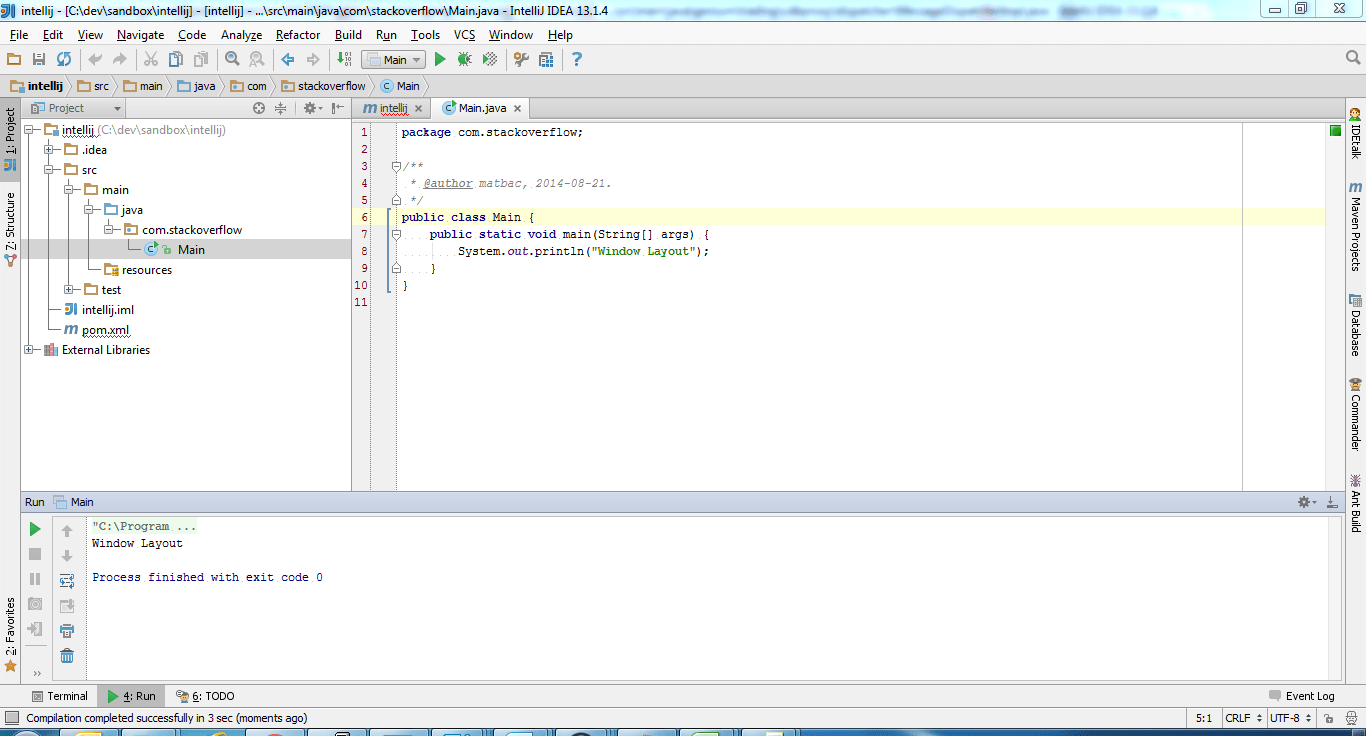Open the Analyze menu
This screenshot has width=1366, height=736.
coord(241,35)
